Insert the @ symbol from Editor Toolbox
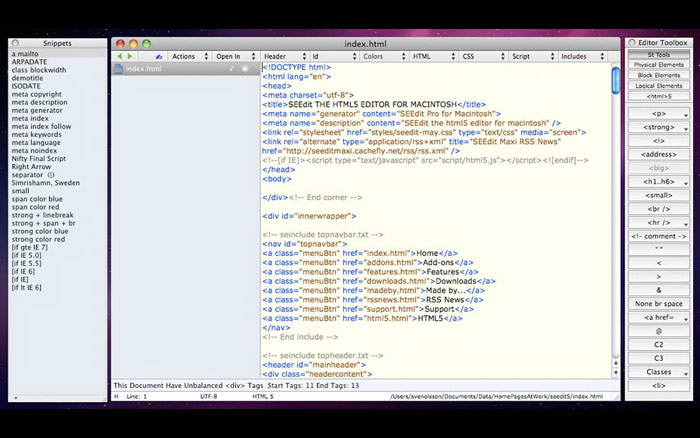The height and width of the screenshot is (438, 700). 658,330
